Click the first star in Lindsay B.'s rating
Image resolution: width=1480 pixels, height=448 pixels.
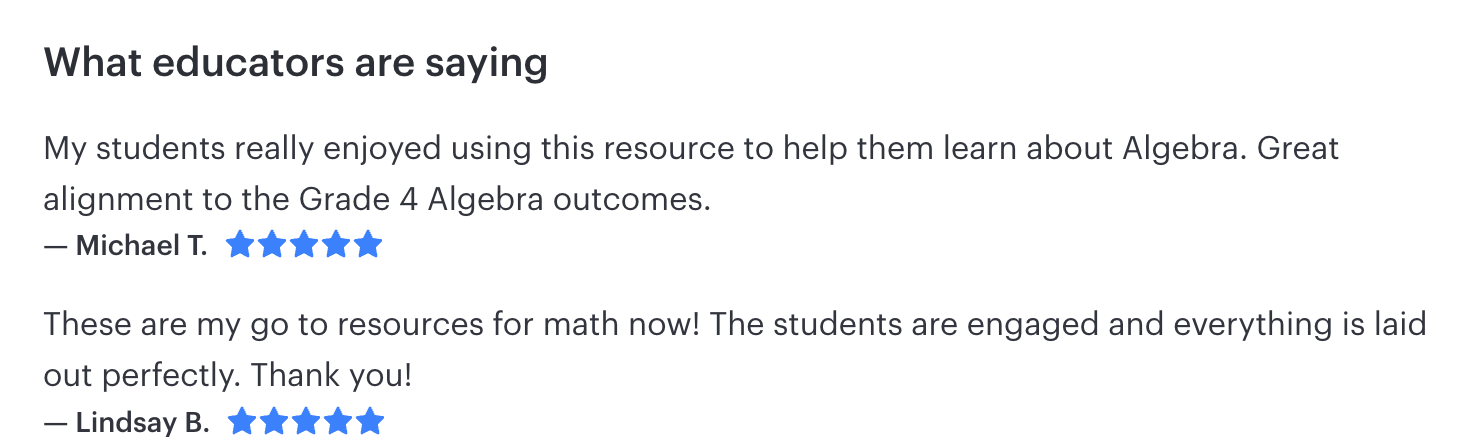point(242,422)
